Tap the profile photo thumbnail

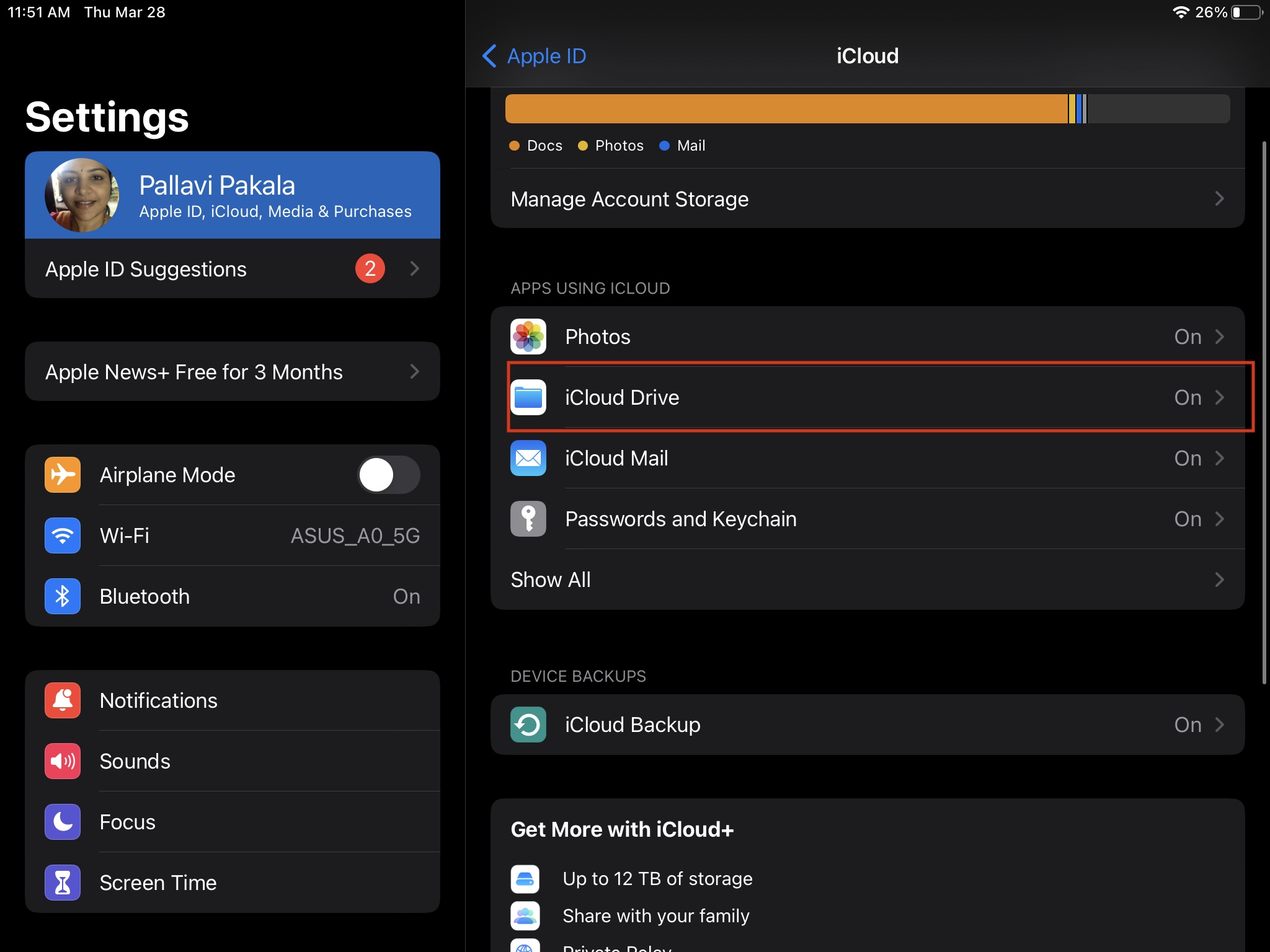82,195
